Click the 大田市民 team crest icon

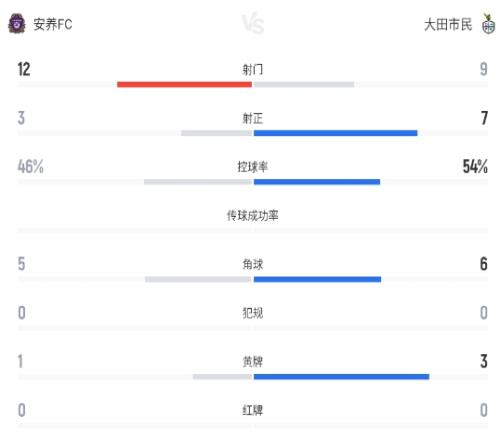pos(488,24)
